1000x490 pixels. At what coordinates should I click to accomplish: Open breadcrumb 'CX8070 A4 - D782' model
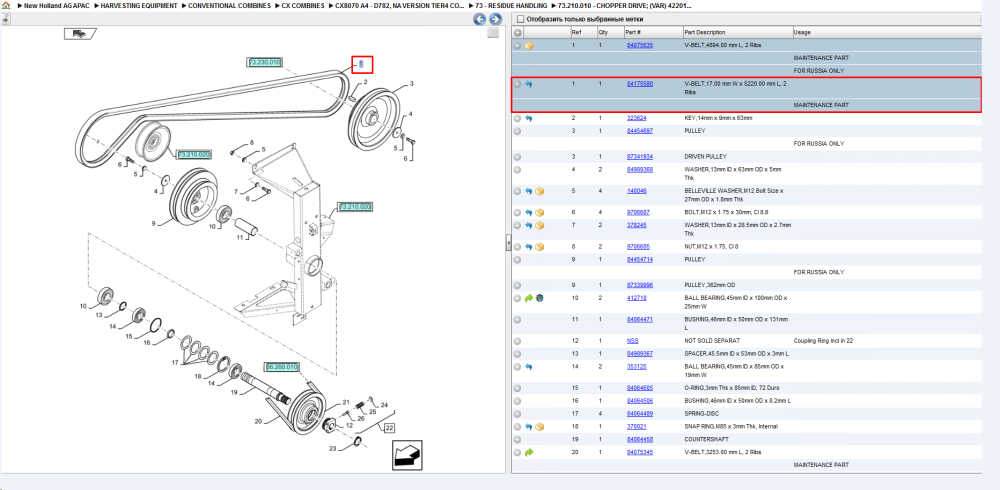point(397,5)
